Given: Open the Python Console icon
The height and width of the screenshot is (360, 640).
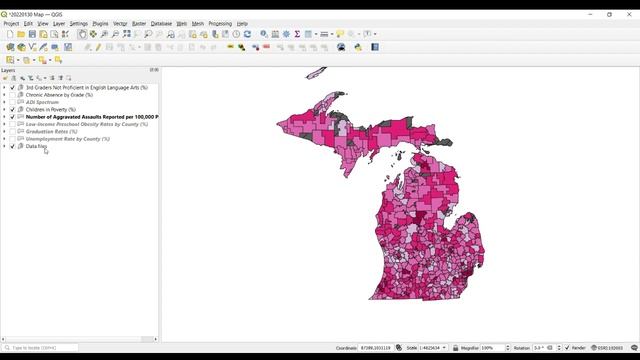Looking at the screenshot, I should point(358,47).
